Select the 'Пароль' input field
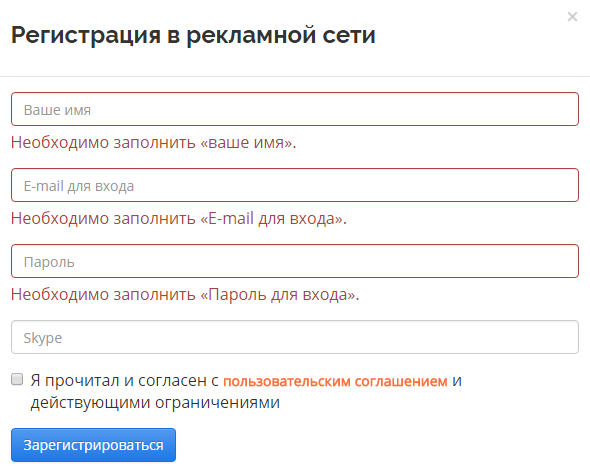This screenshot has height=470, width=590. (295, 261)
